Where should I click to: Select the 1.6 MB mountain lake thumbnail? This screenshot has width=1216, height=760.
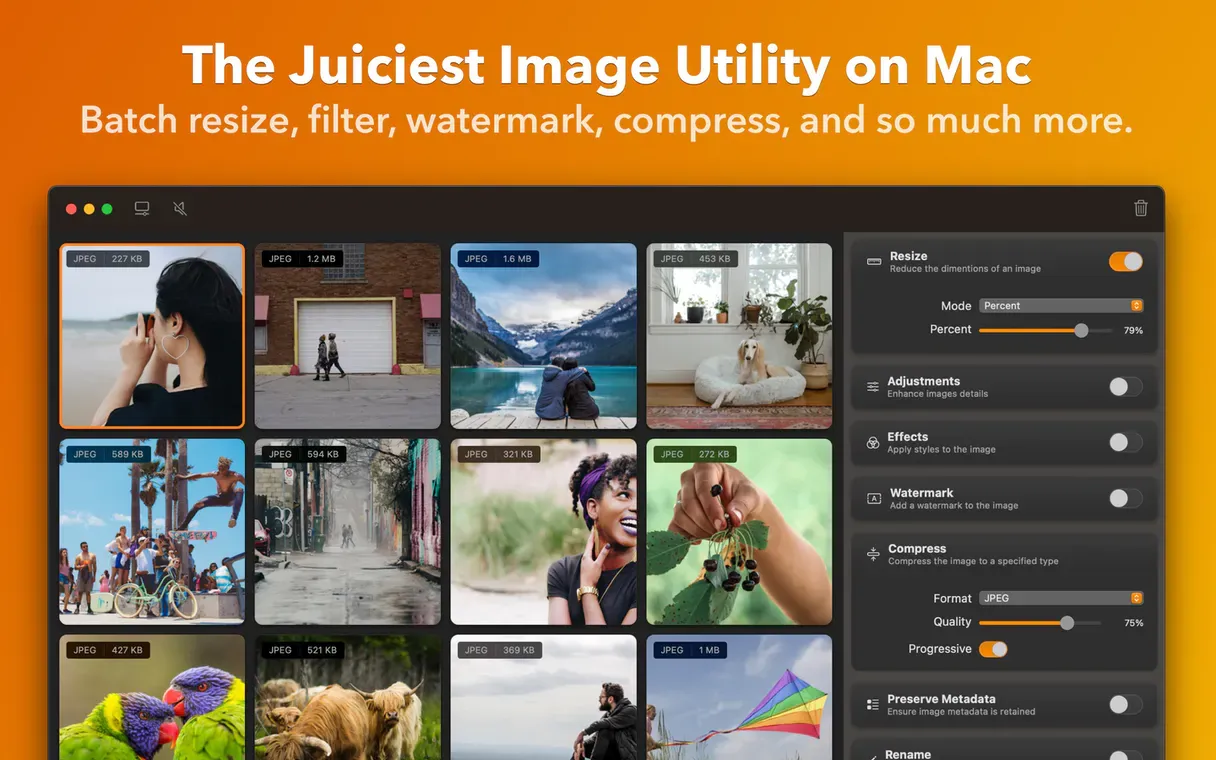[543, 336]
